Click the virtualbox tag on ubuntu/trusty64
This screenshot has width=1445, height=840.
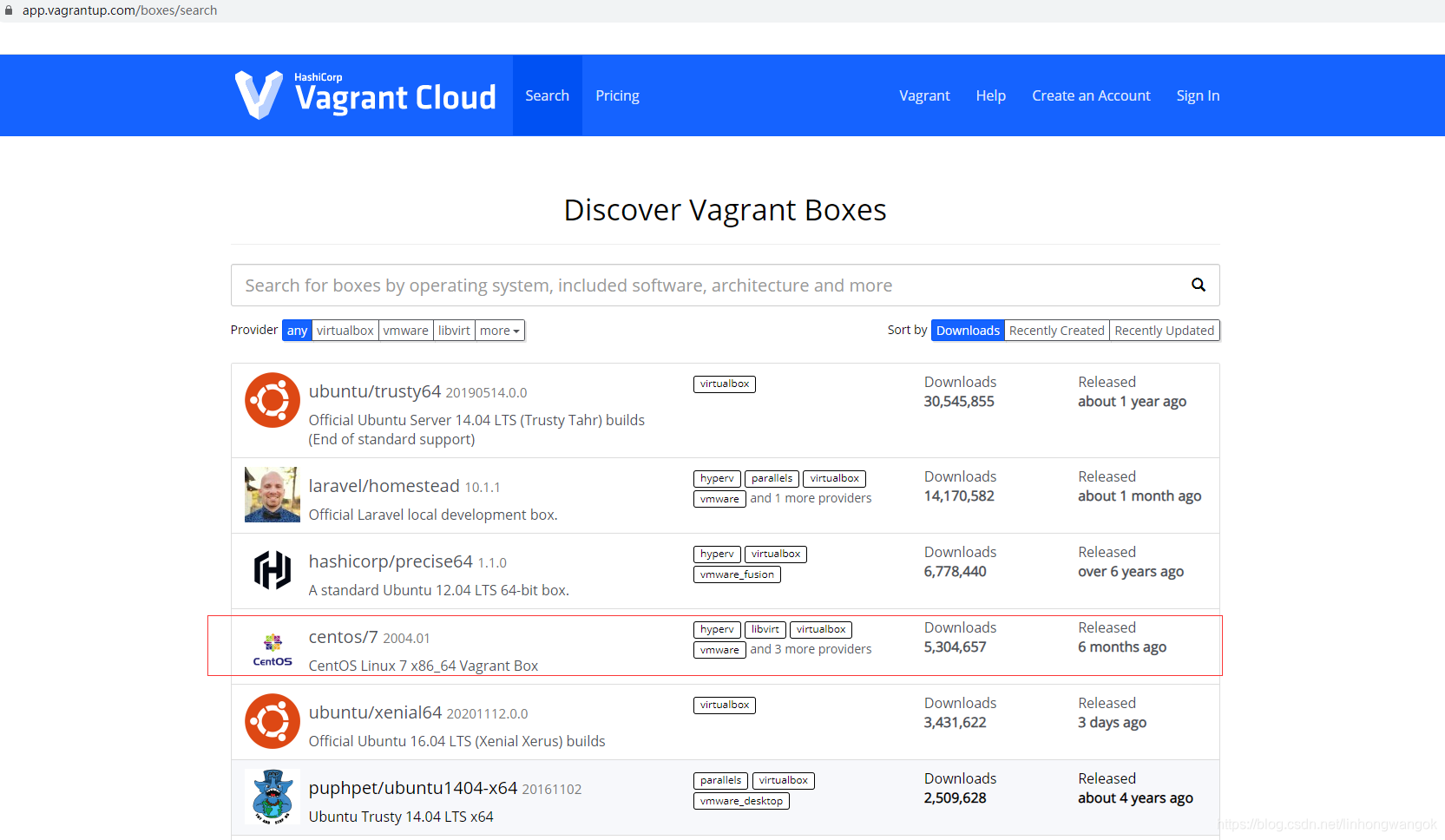tap(725, 384)
